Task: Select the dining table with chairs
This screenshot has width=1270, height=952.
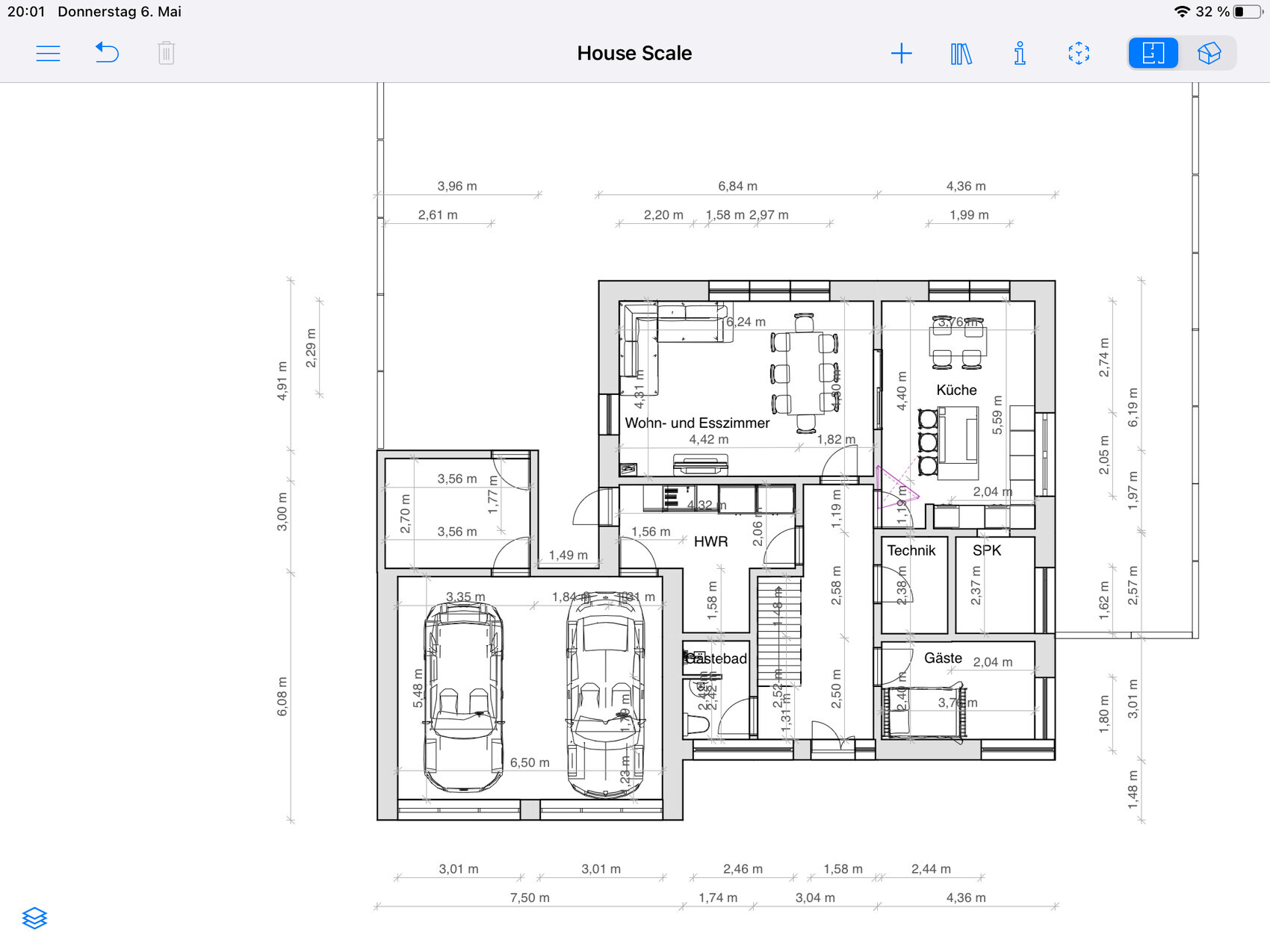Action: pos(805,373)
